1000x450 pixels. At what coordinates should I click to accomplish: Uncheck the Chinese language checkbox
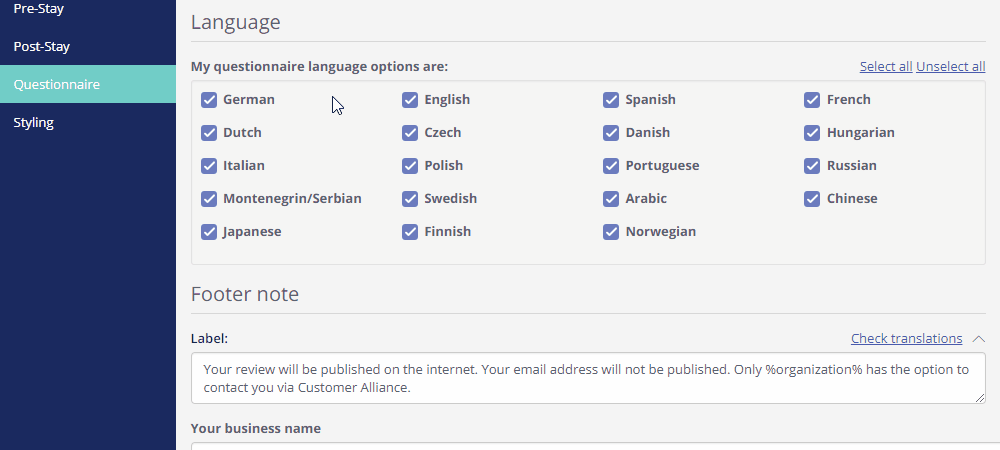[812, 199]
